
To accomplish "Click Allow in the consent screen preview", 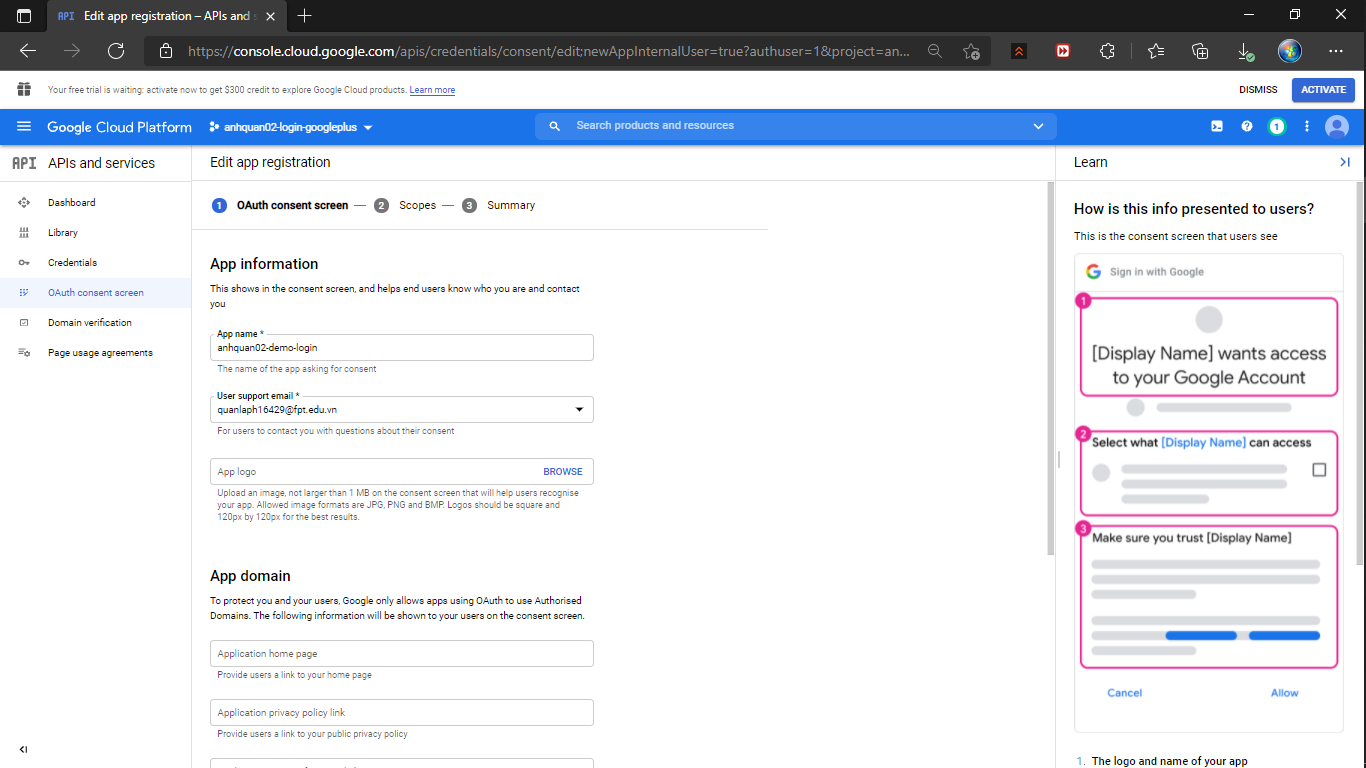I will [x=1284, y=693].
